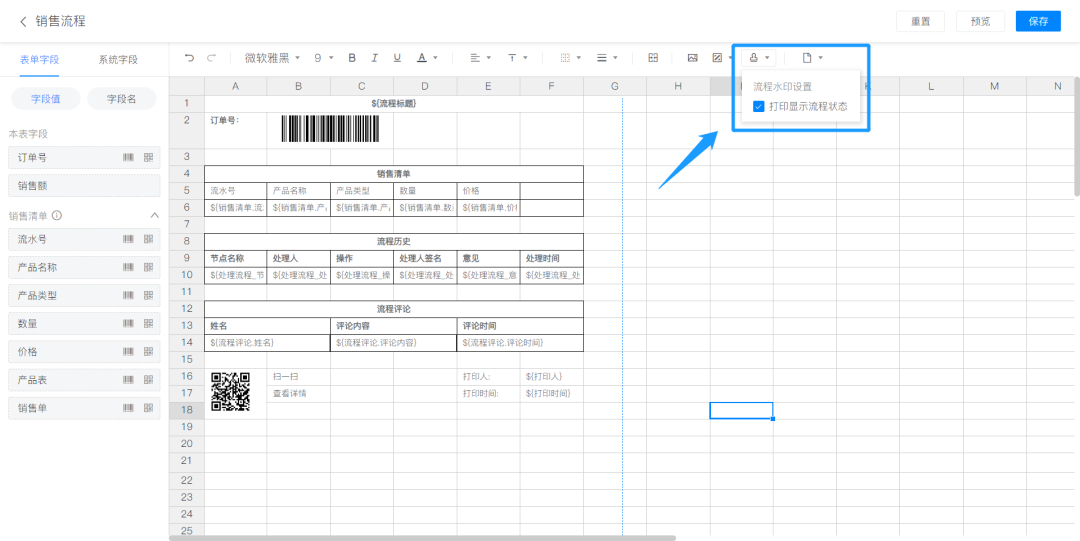The image size is (1080, 541).
Task: Click the ${打印人} cell
Action: pyautogui.click(x=552, y=376)
